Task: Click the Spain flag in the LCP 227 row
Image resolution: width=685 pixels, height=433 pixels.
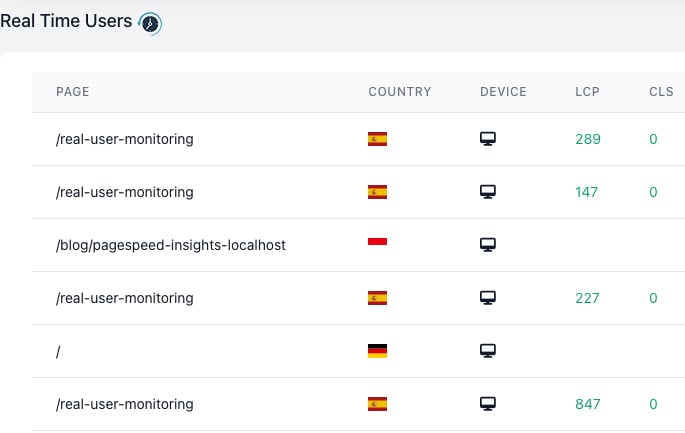Action: pyautogui.click(x=377, y=298)
